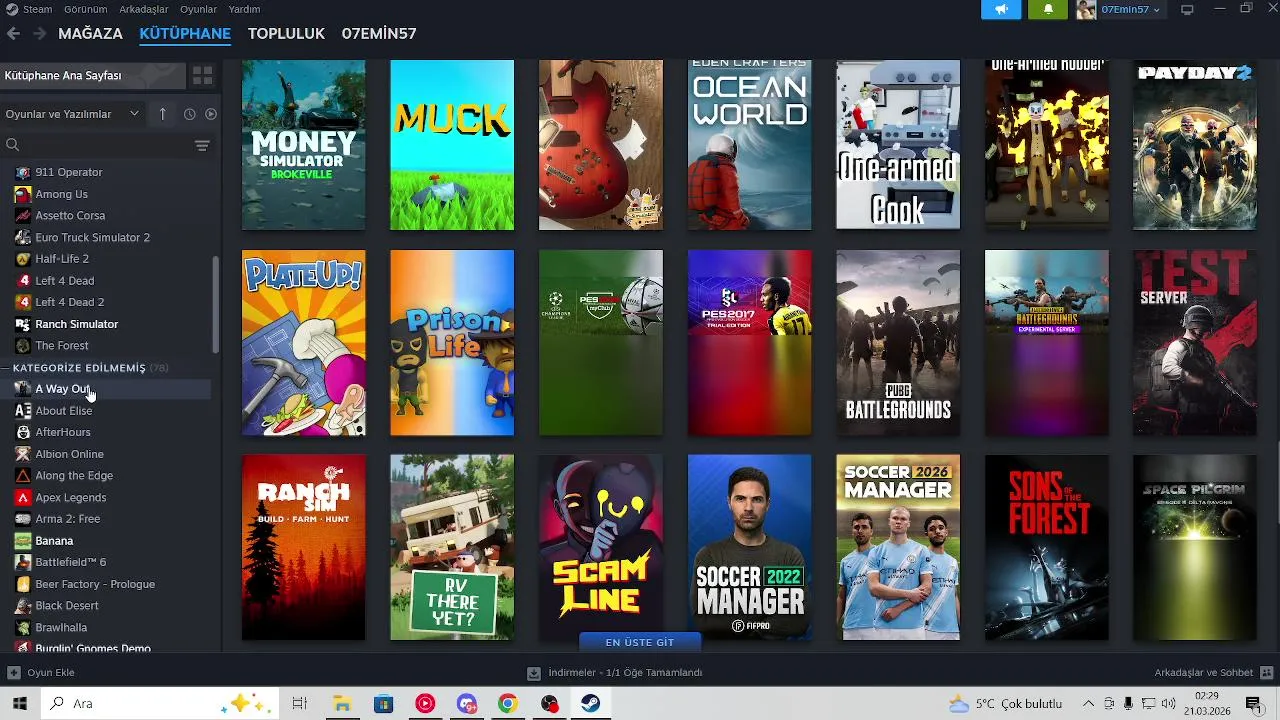Switch to the MAĞAZA tab
1280x720 pixels.
[x=90, y=33]
